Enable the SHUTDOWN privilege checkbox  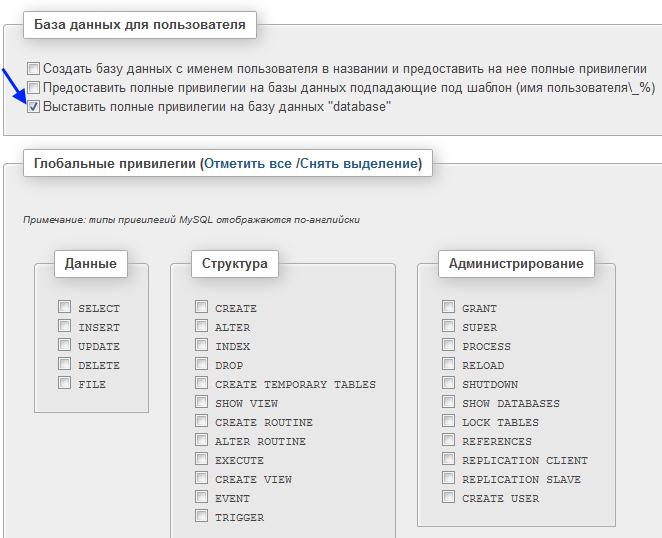click(448, 383)
